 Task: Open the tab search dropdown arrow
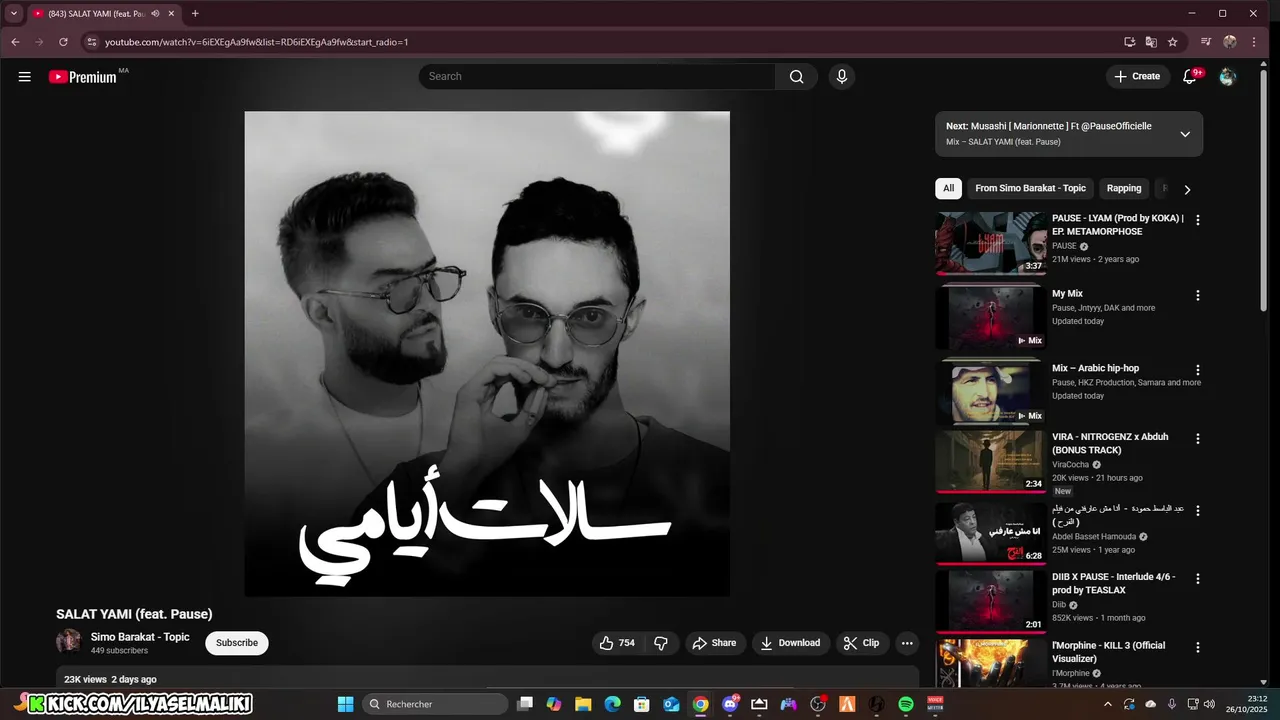[x=14, y=14]
